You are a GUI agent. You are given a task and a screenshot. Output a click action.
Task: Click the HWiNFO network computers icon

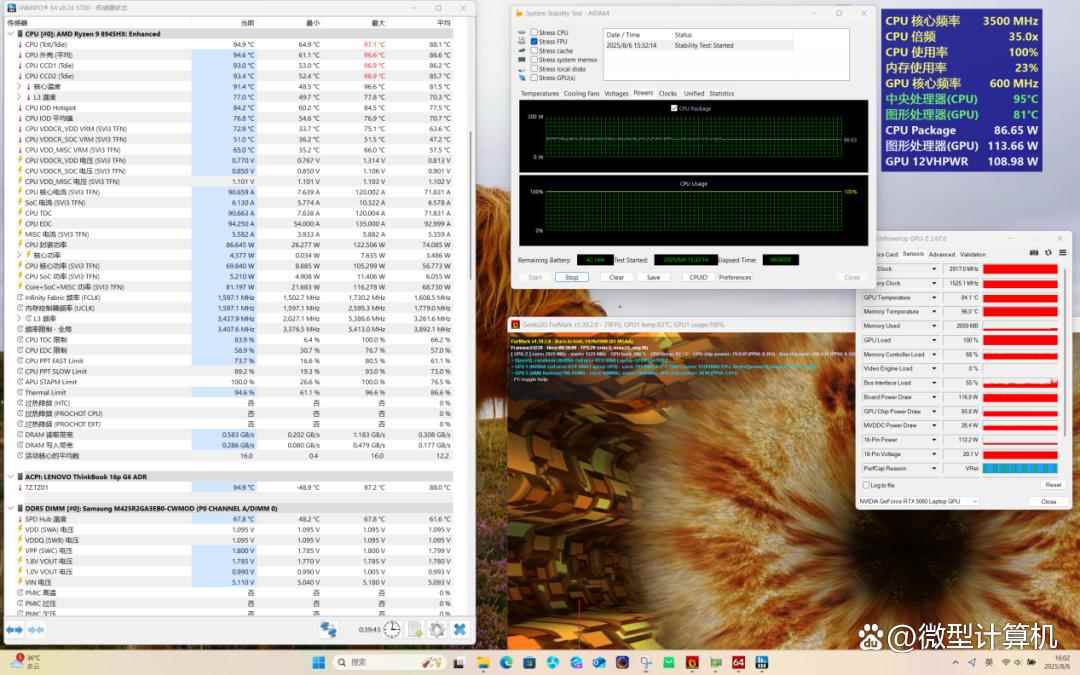(328, 629)
